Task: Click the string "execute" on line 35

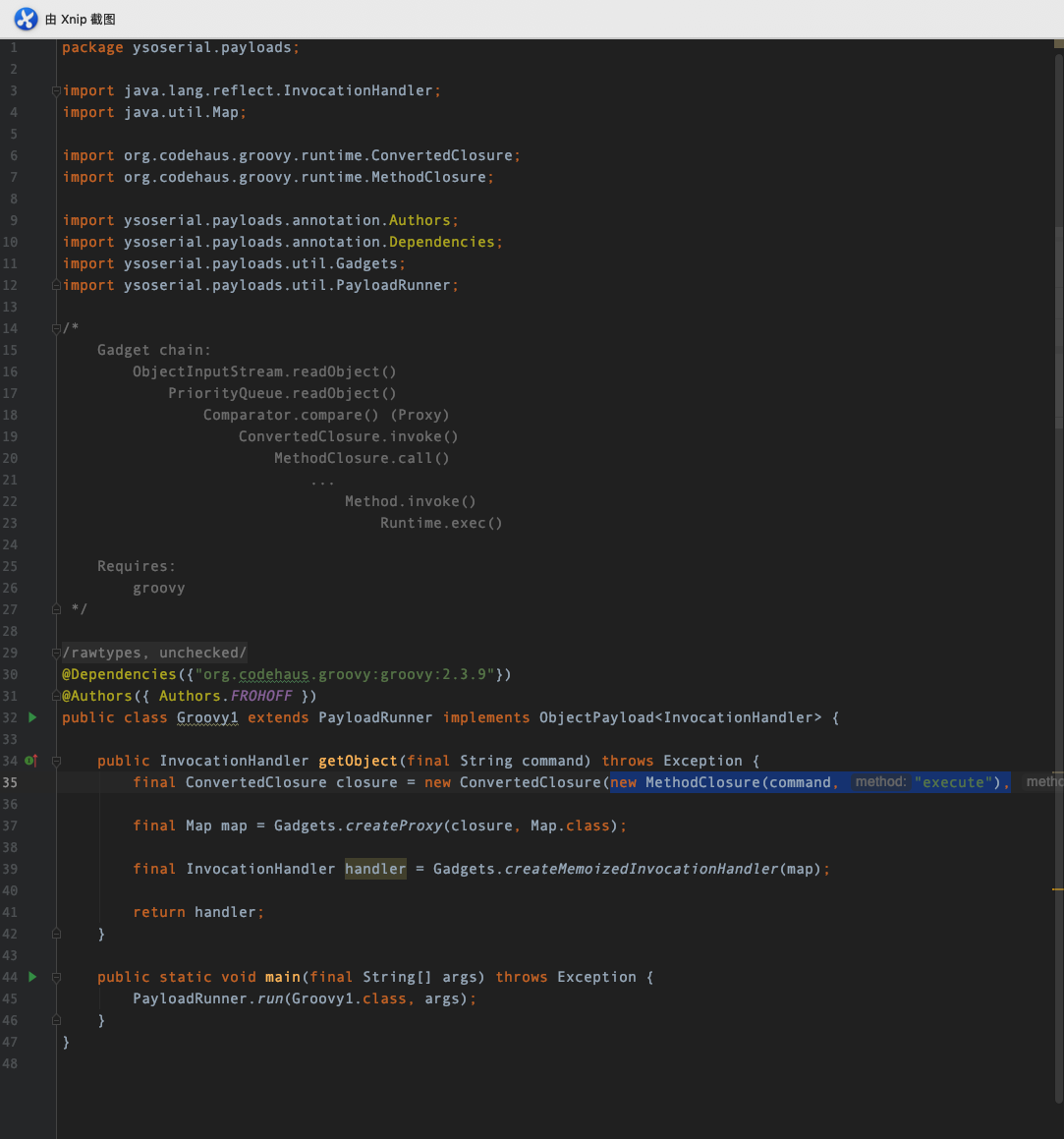Action: [953, 782]
